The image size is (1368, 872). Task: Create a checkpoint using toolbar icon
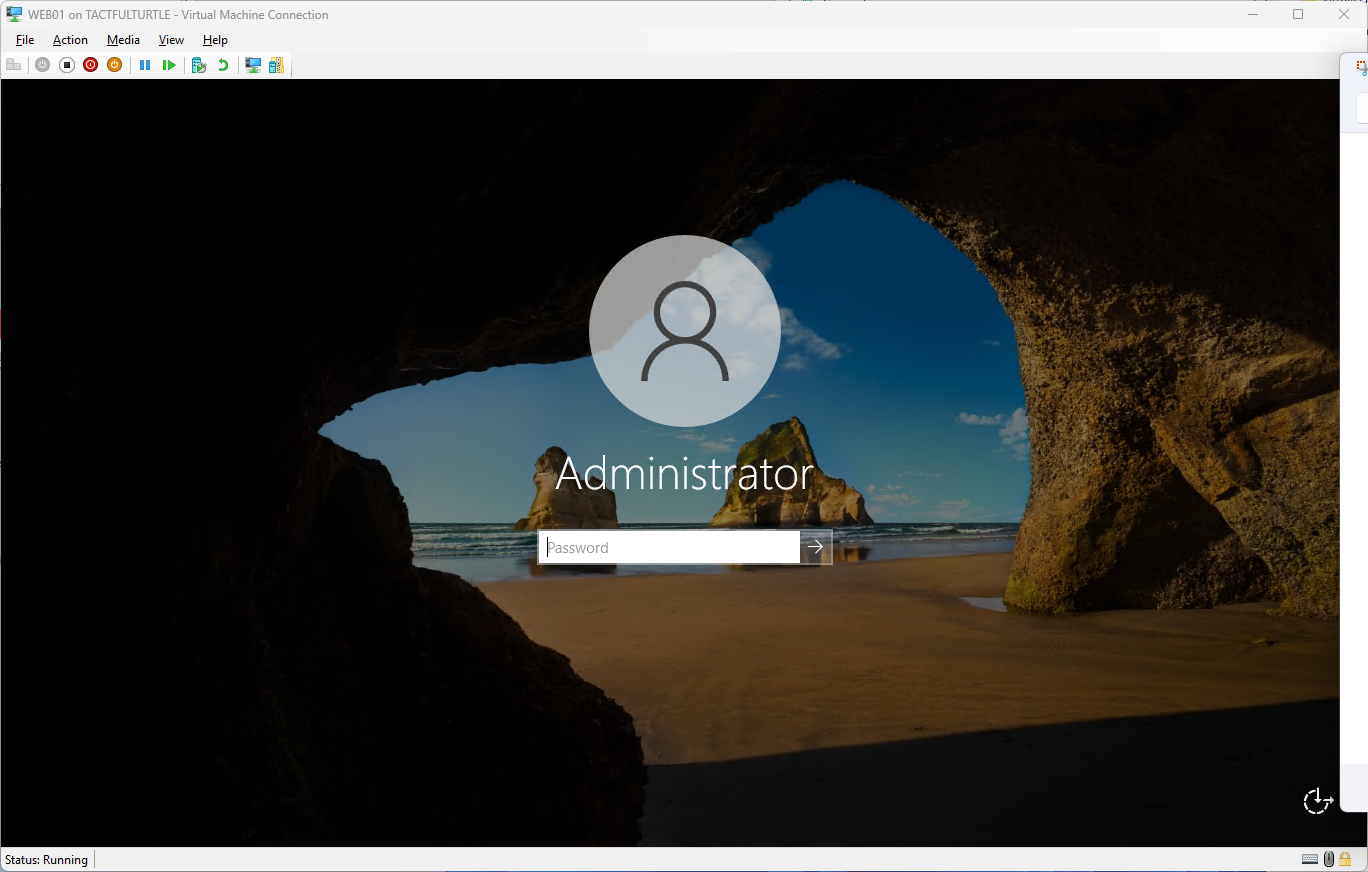point(199,65)
